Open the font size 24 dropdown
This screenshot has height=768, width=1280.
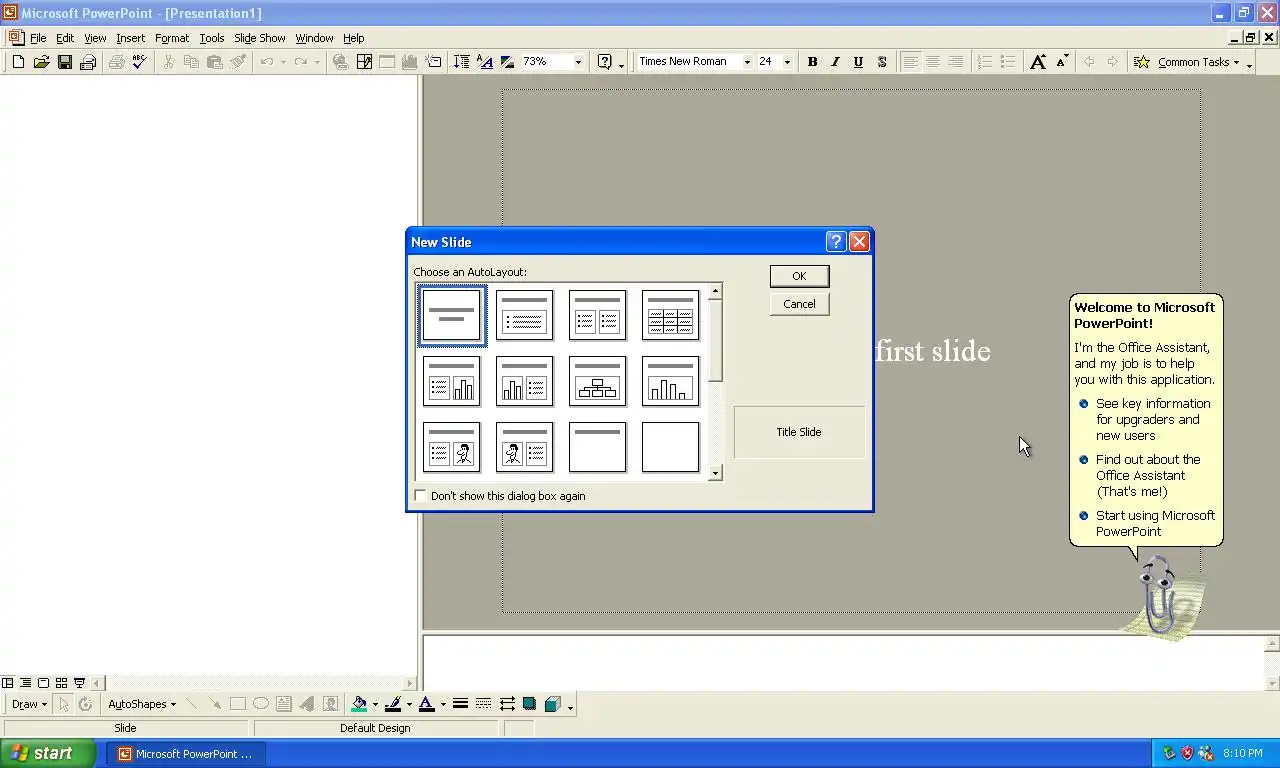[x=787, y=62]
